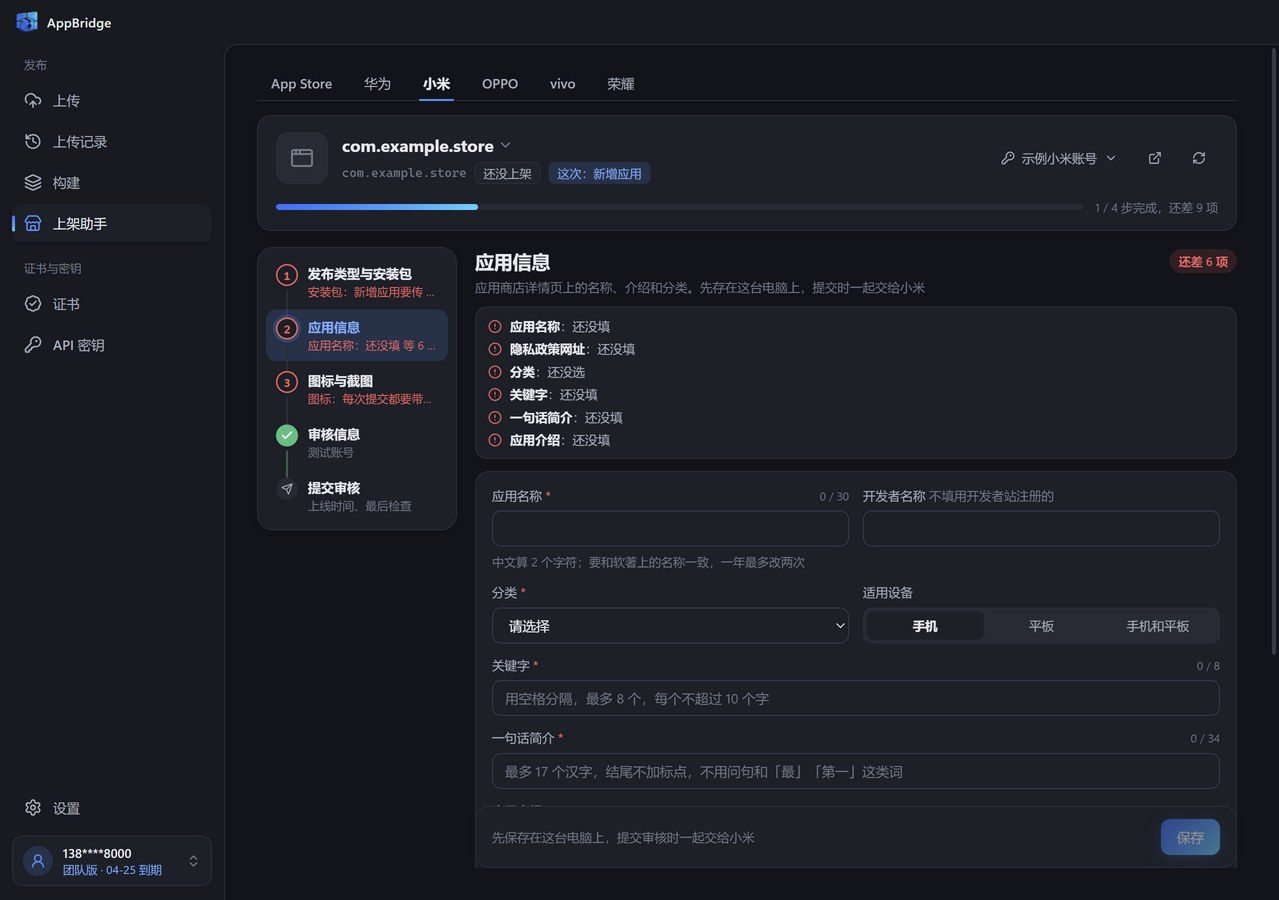Click 团队版 · 04-25 到期 text
The height and width of the screenshot is (900, 1279).
(x=112, y=870)
